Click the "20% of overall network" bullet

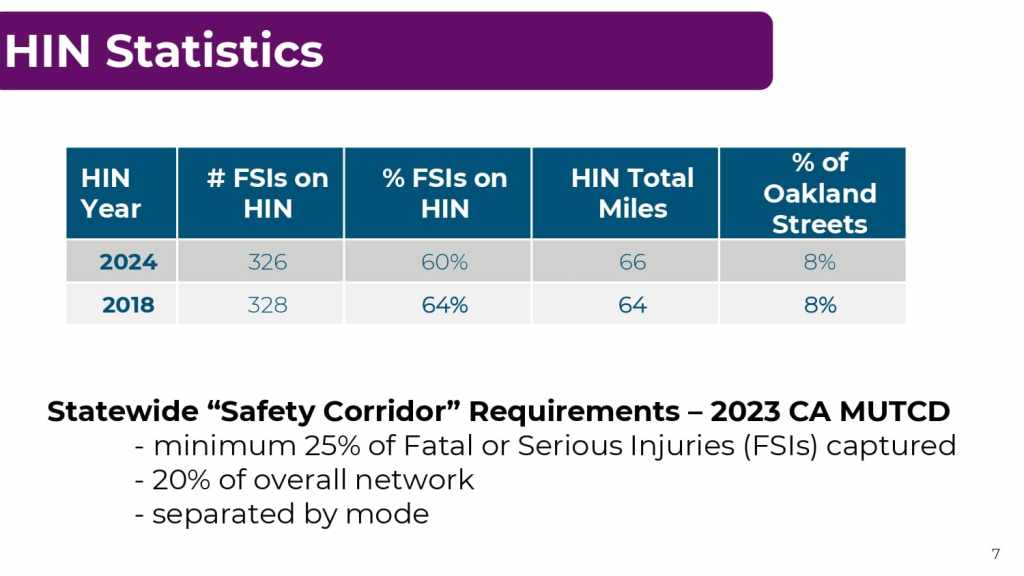point(304,480)
